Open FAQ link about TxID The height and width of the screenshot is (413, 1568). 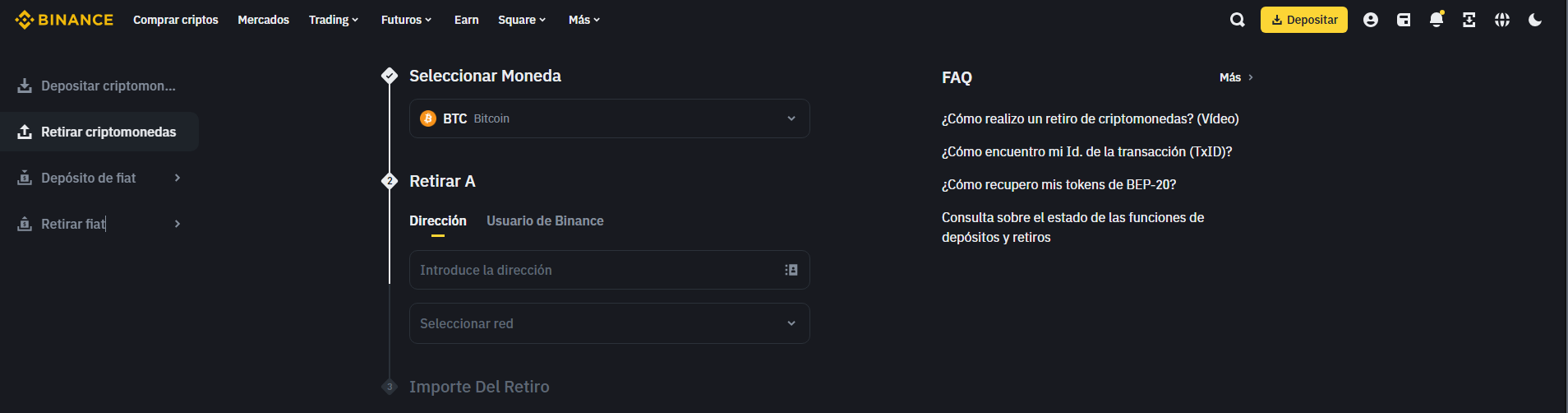1086,151
